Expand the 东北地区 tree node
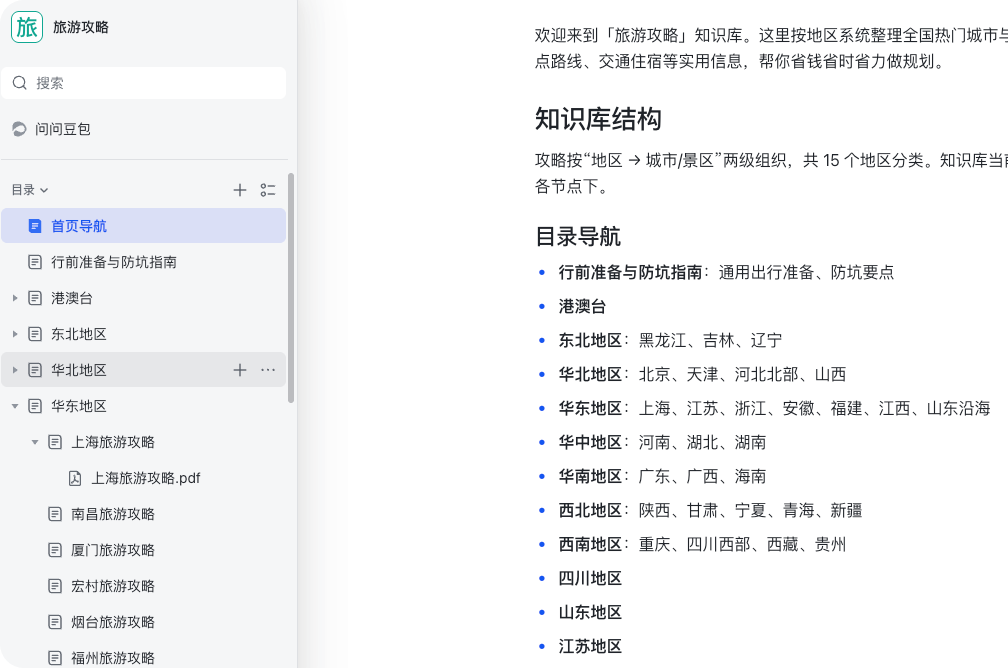Screen dimensions: 1008x668 [15, 334]
